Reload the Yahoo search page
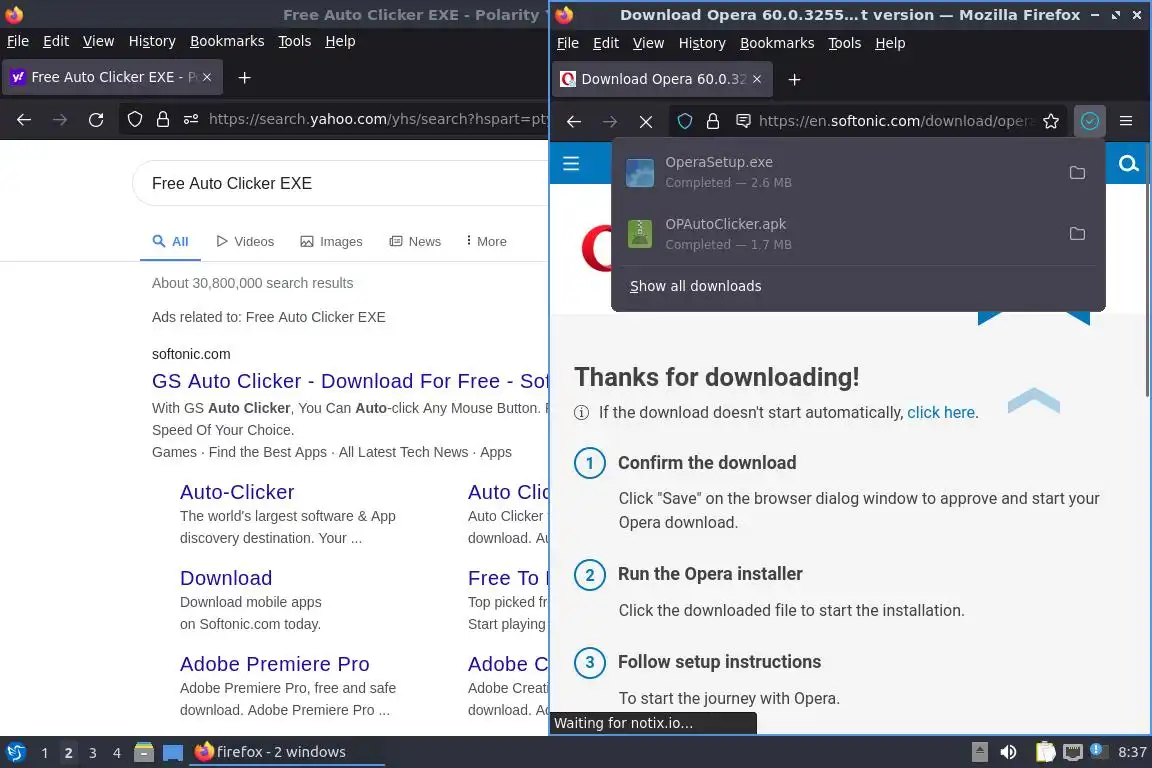The image size is (1152, 768). point(96,120)
